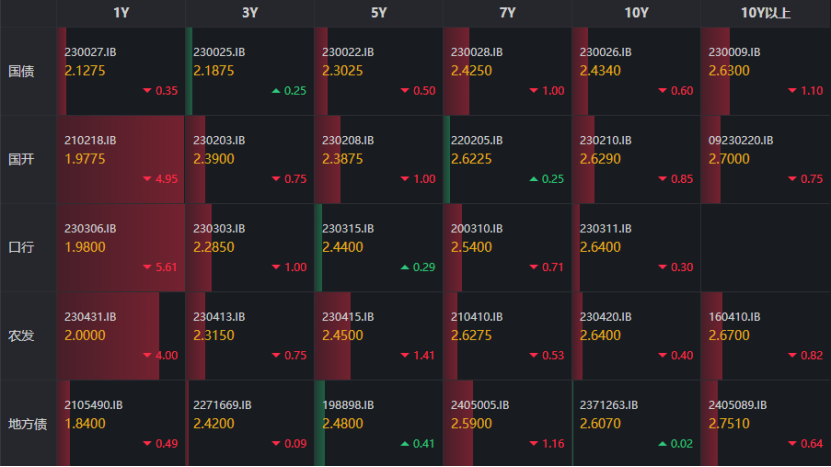Viewport: 831px width, 467px height.
Task: Click the empty 口行 10Y以上 cell
Action: click(765, 248)
